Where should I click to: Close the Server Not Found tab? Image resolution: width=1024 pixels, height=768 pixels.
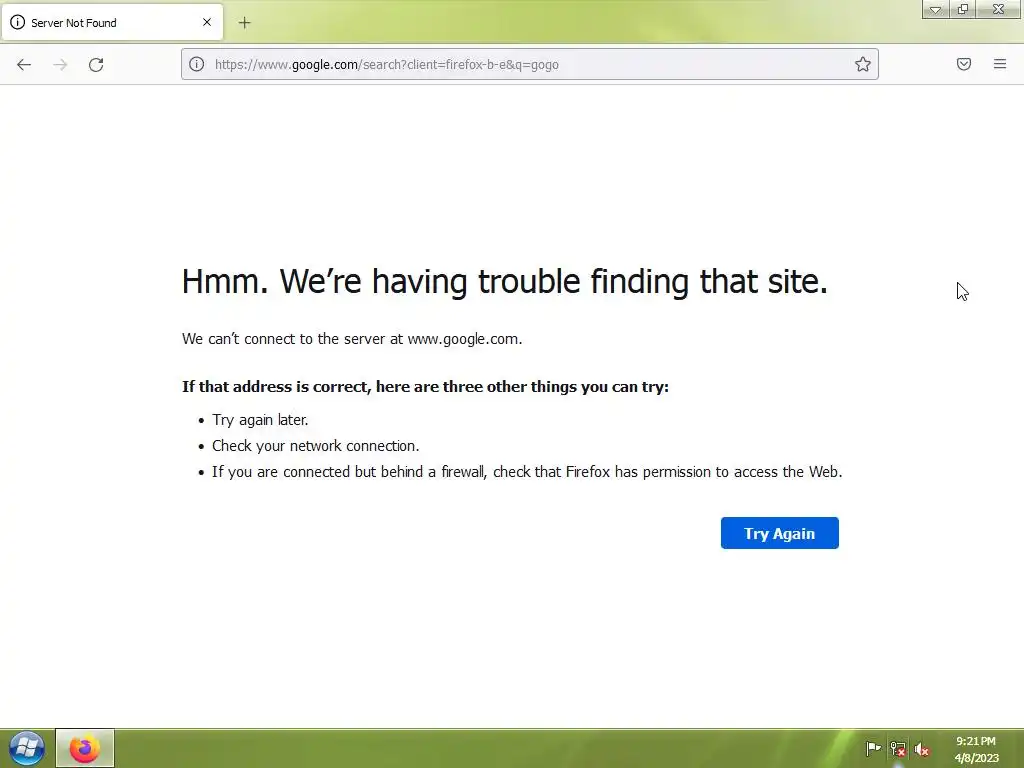[x=207, y=22]
